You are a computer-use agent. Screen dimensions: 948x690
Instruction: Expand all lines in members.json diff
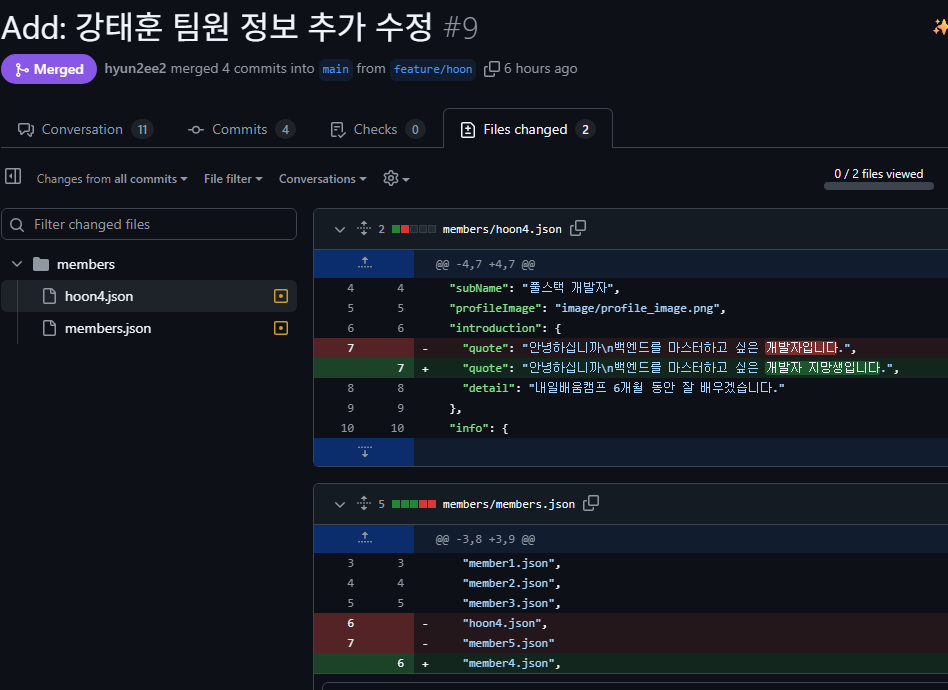pyautogui.click(x=363, y=503)
